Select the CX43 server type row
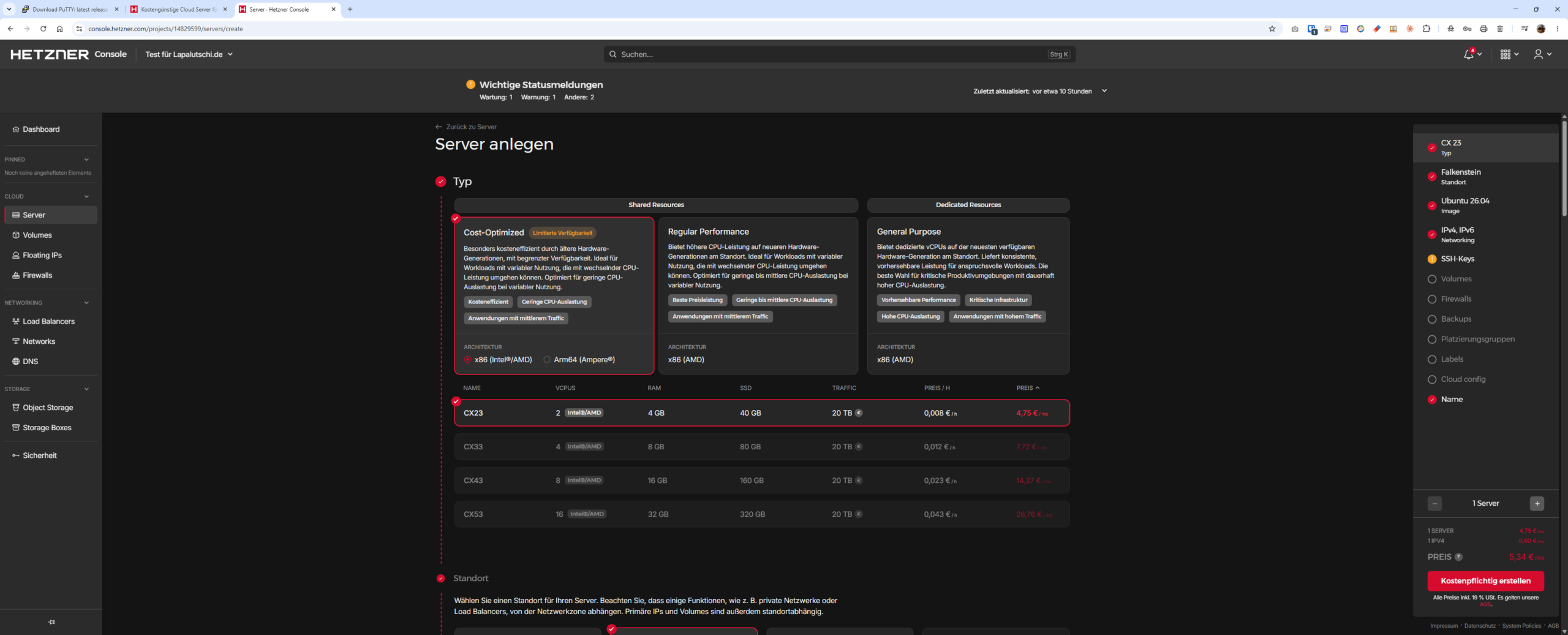Screen dimensions: 1568x635 tap(762, 481)
